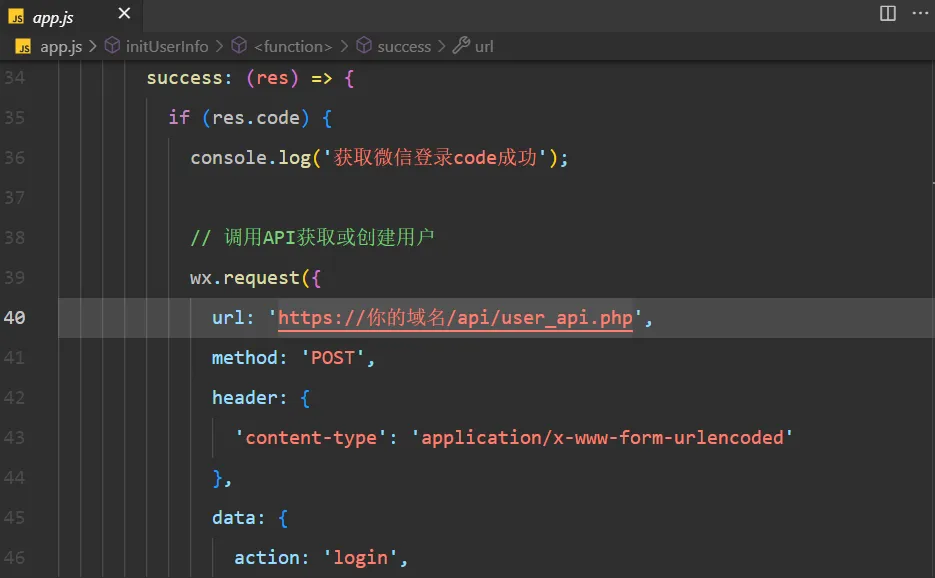Click the cube icon before <function>
The height and width of the screenshot is (578, 935).
point(239,46)
